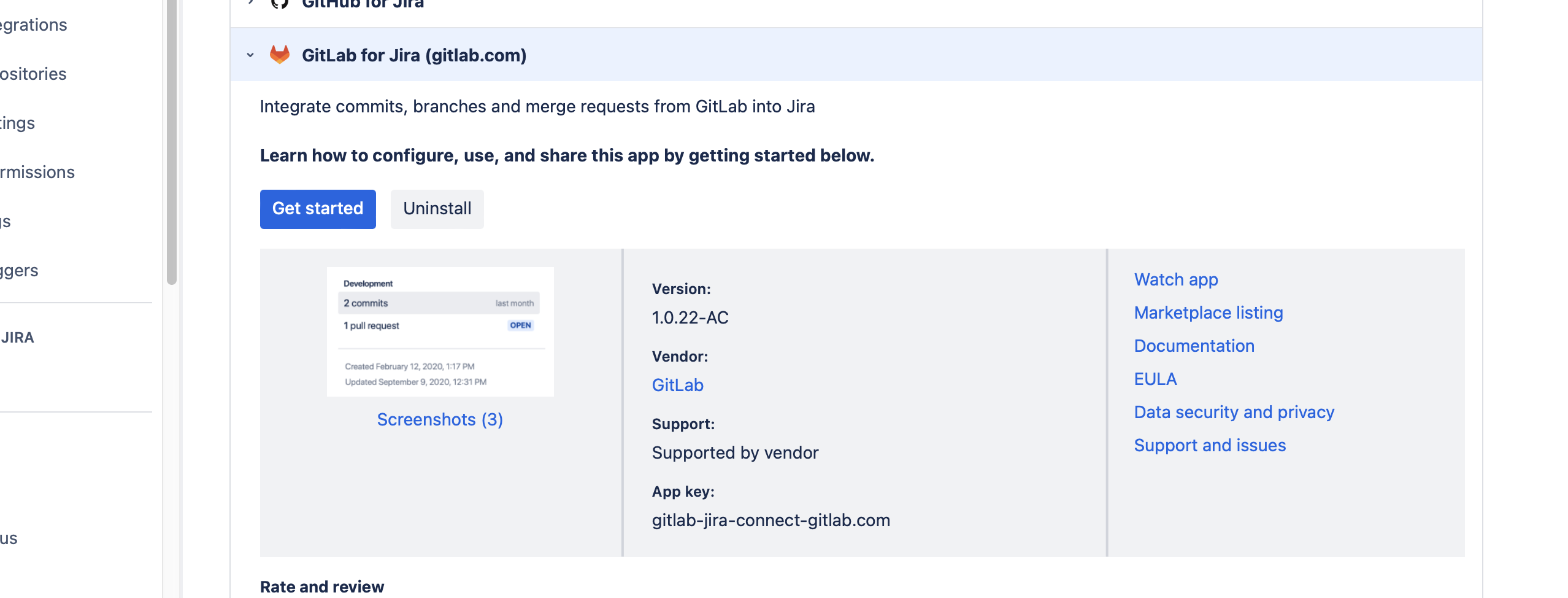1568x598 pixels.
Task: Open the GitLab vendor link
Action: [x=677, y=385]
